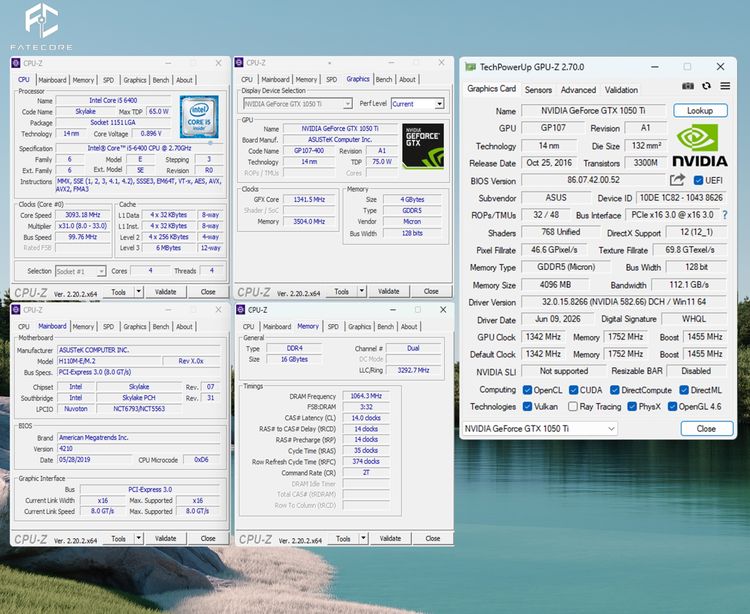This screenshot has width=750, height=614.
Task: Click the Device ID field in GPU-Z
Action: tap(681, 198)
